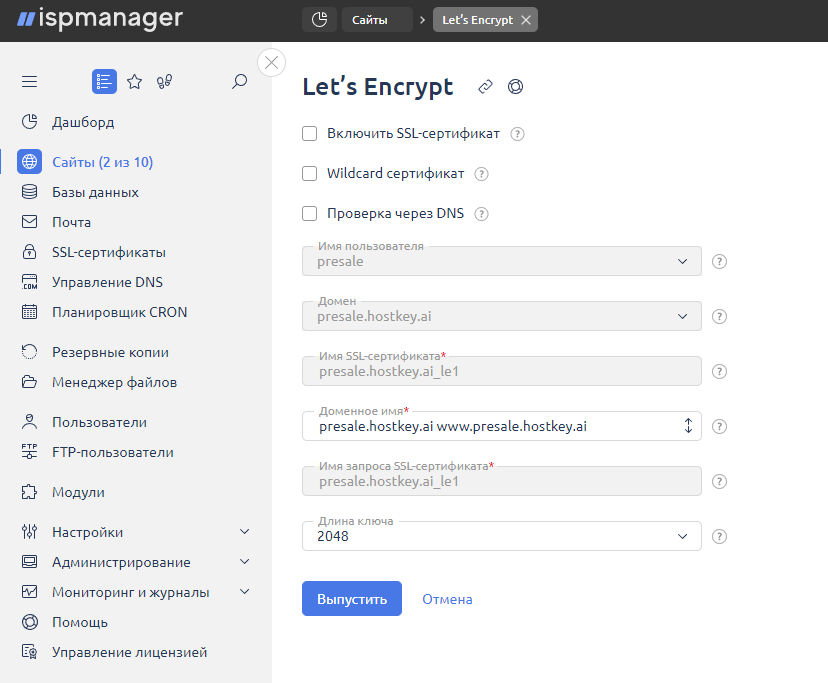Click the folder icon beside Менеджер файлов
The width and height of the screenshot is (828, 683).
(x=30, y=382)
